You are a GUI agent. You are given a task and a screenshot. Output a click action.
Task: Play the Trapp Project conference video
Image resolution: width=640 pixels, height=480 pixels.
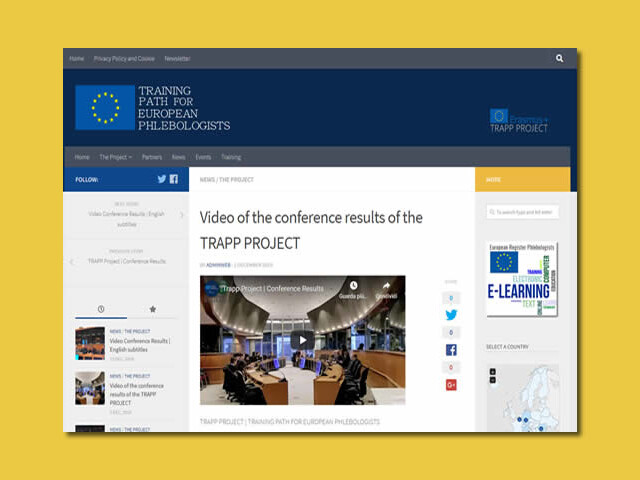point(302,340)
